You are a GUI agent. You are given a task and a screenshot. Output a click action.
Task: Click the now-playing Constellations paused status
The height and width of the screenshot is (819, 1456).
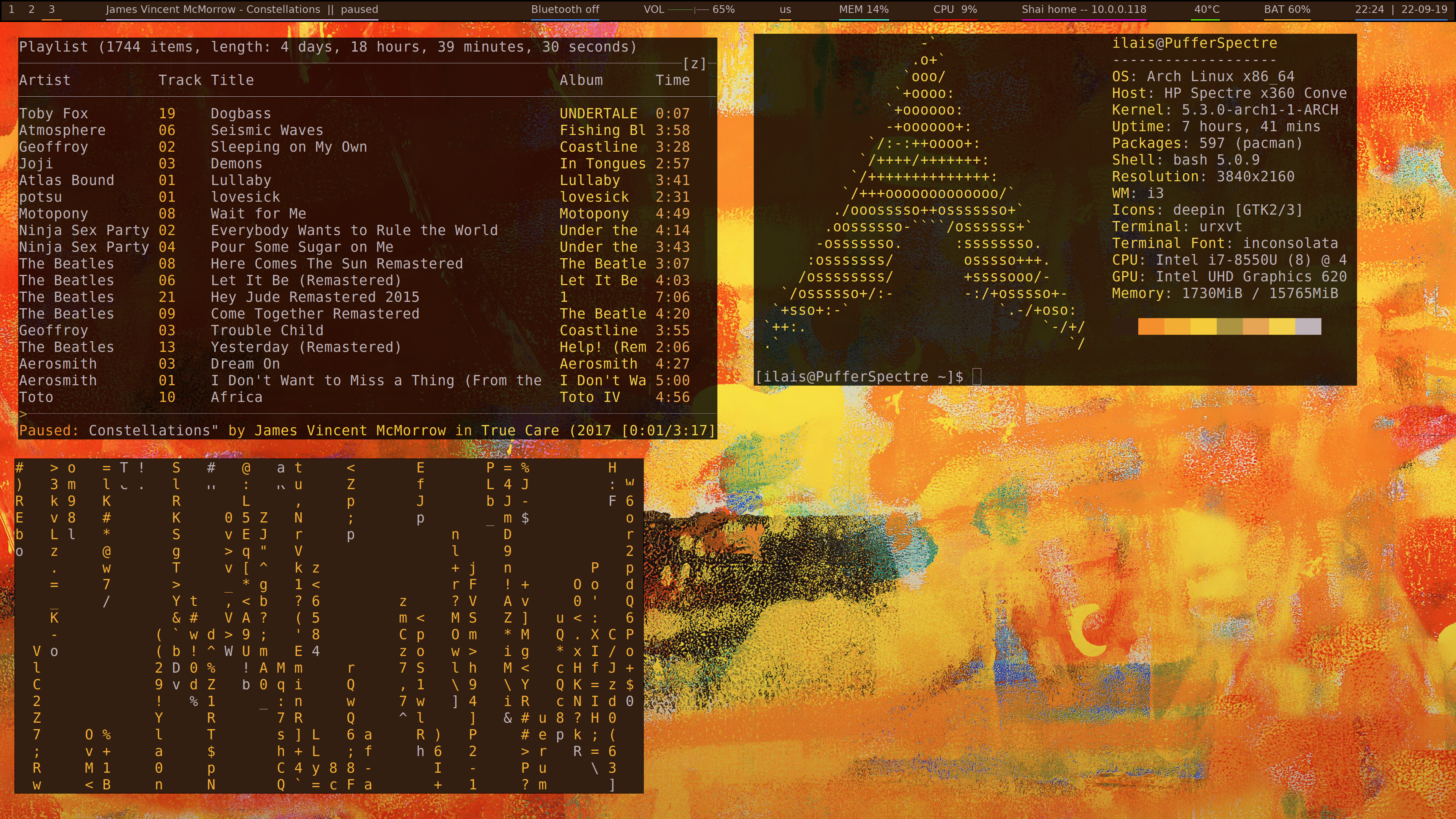tap(242, 9)
